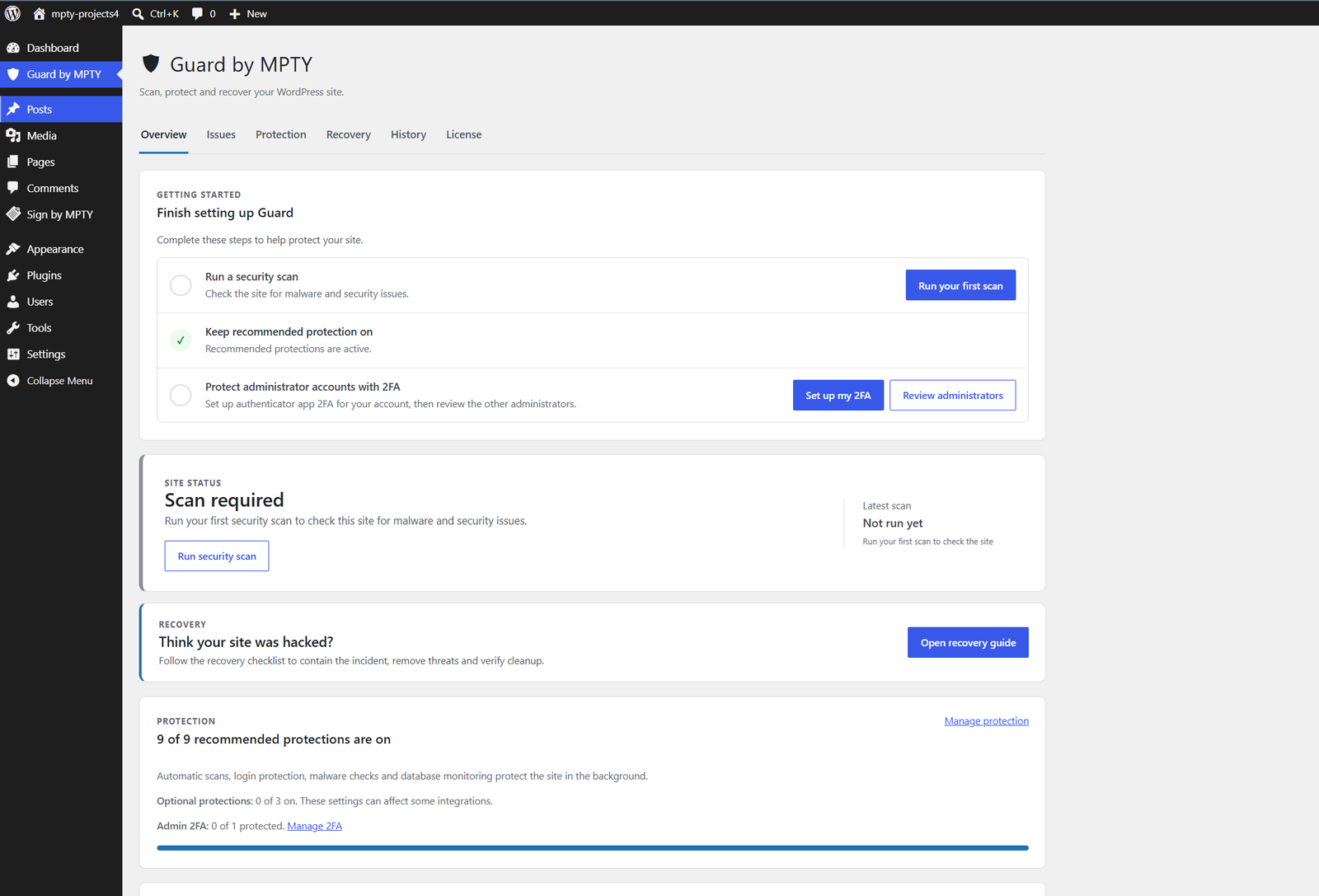Click mpty-projects4 site name
1319x896 pixels.
(x=85, y=13)
